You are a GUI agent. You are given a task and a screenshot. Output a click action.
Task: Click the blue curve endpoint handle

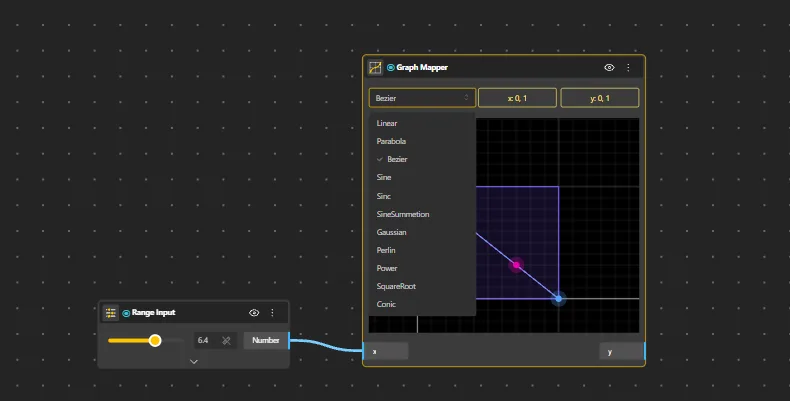(558, 299)
